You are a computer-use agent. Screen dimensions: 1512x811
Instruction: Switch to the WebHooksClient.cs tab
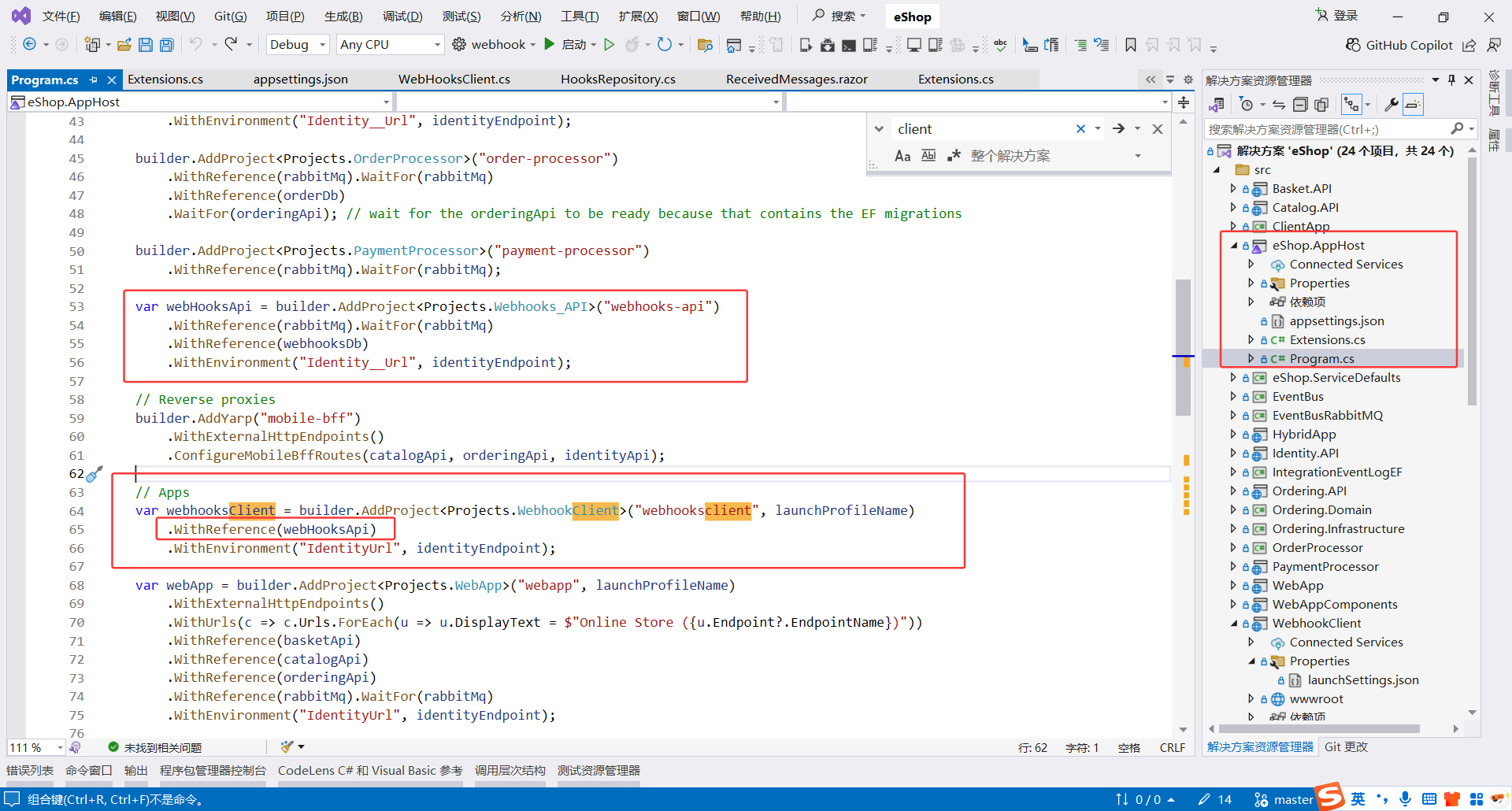point(454,80)
